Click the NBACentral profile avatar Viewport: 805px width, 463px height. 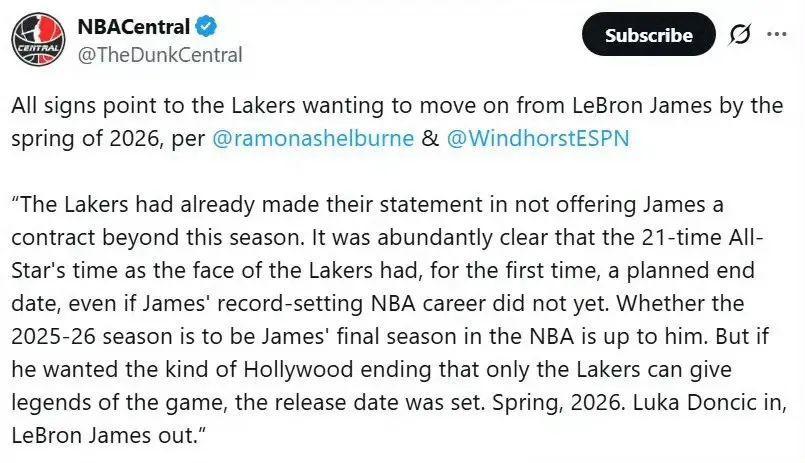(37, 41)
